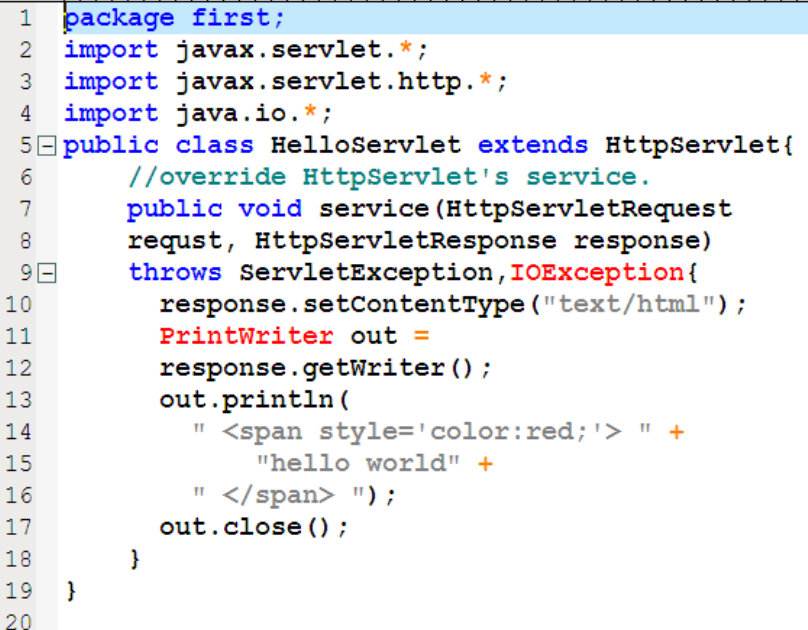Click 'setContentType' on line 10

click(413, 304)
